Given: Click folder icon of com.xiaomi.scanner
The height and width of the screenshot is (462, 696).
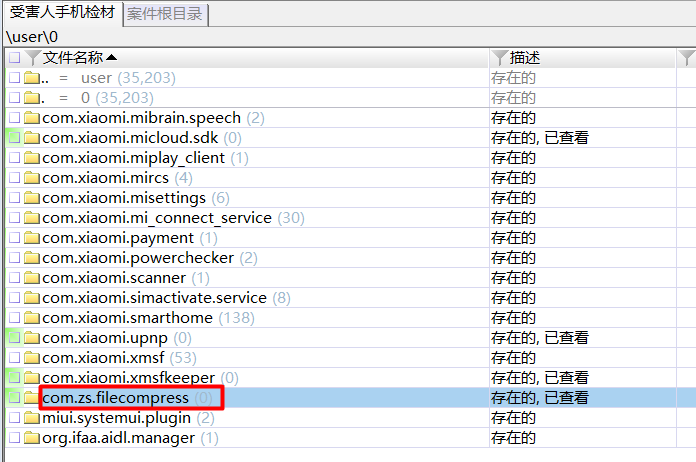Looking at the screenshot, I should tap(32, 278).
